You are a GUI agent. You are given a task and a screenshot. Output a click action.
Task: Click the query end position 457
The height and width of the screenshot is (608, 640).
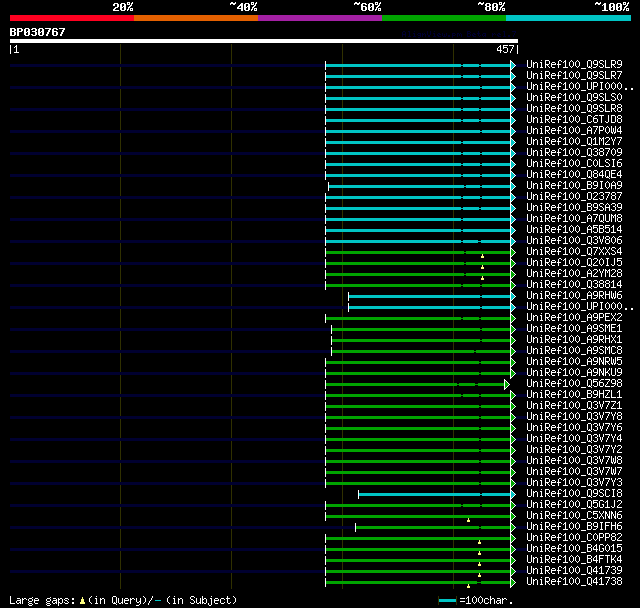tap(505, 49)
